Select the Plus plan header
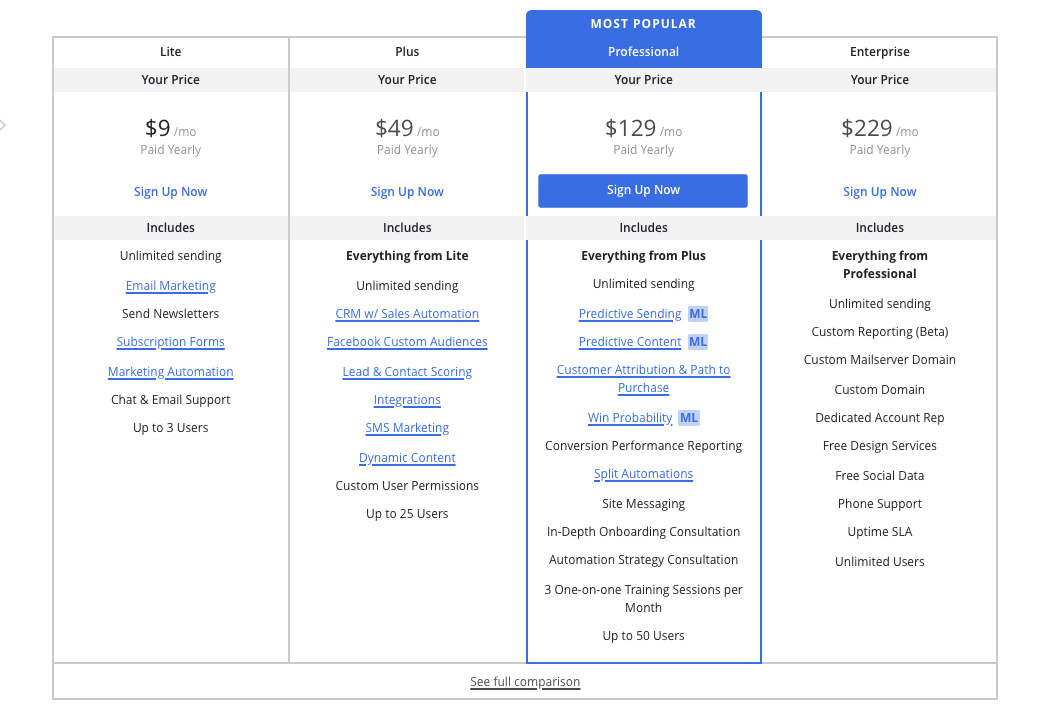The image size is (1050, 714). click(x=407, y=52)
